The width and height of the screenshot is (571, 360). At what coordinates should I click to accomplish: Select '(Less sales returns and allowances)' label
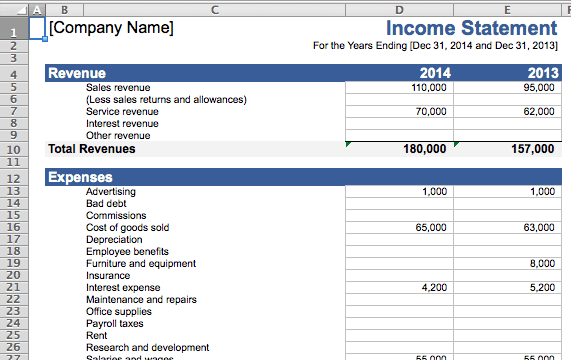tap(166, 100)
